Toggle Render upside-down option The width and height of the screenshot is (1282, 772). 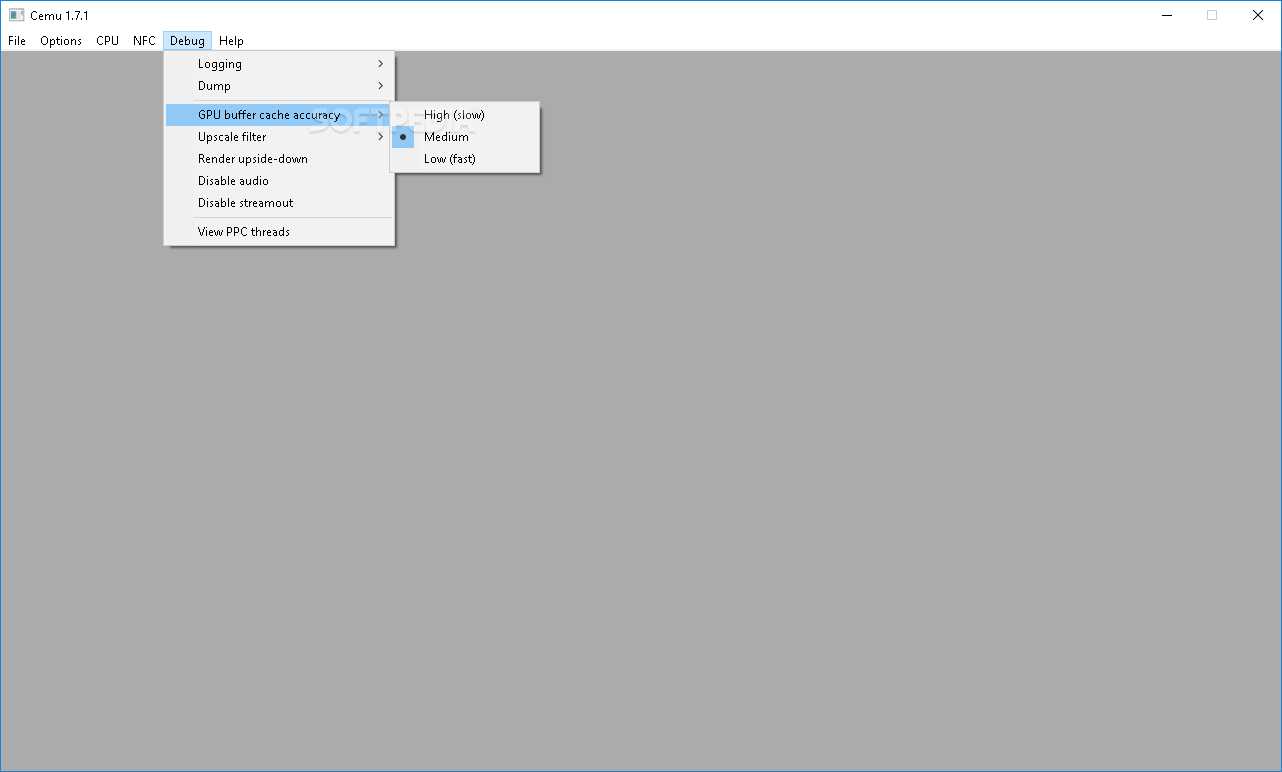(279, 159)
